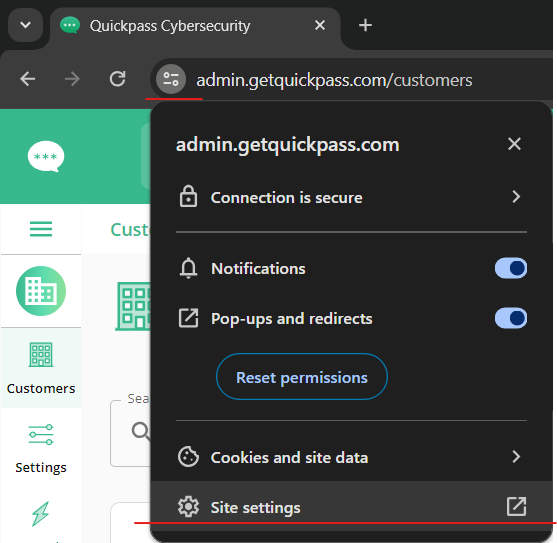Go back to previous page
The width and height of the screenshot is (557, 543).
(27, 79)
